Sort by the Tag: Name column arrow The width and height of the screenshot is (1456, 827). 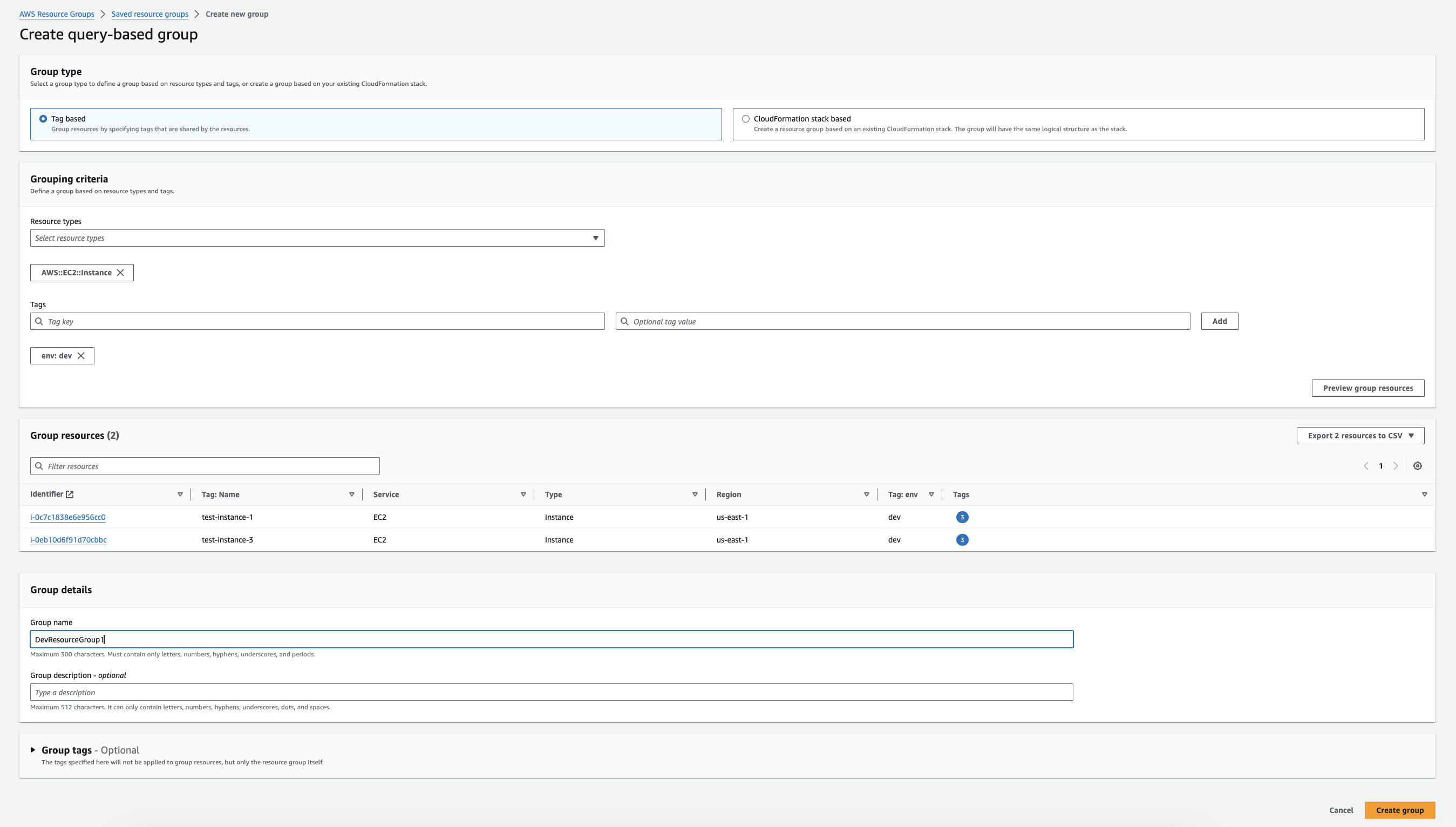point(351,494)
